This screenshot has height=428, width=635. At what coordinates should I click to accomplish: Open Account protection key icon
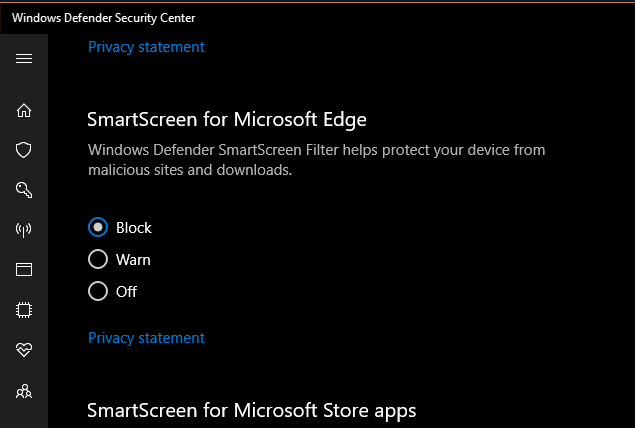(24, 190)
